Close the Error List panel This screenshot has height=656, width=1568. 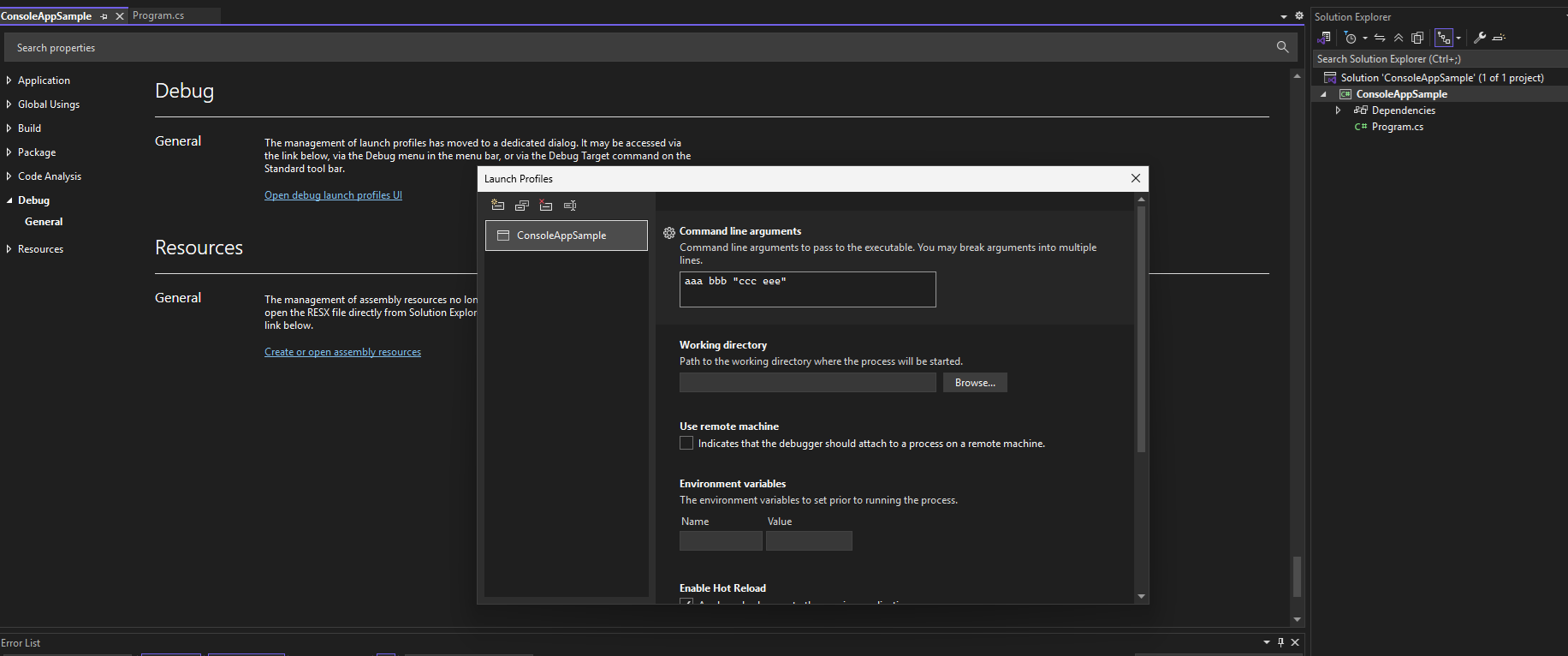tap(1295, 642)
